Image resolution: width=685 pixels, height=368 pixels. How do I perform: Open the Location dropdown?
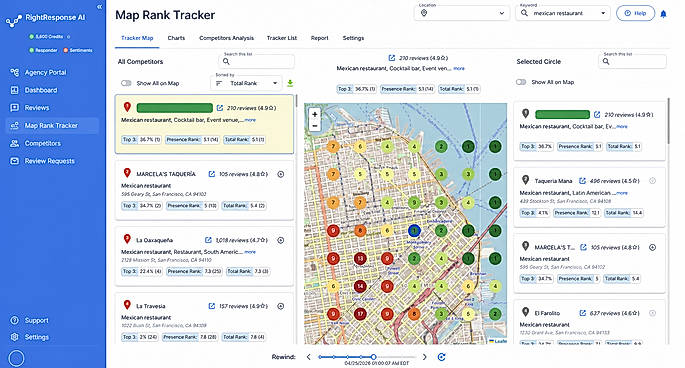tap(462, 13)
